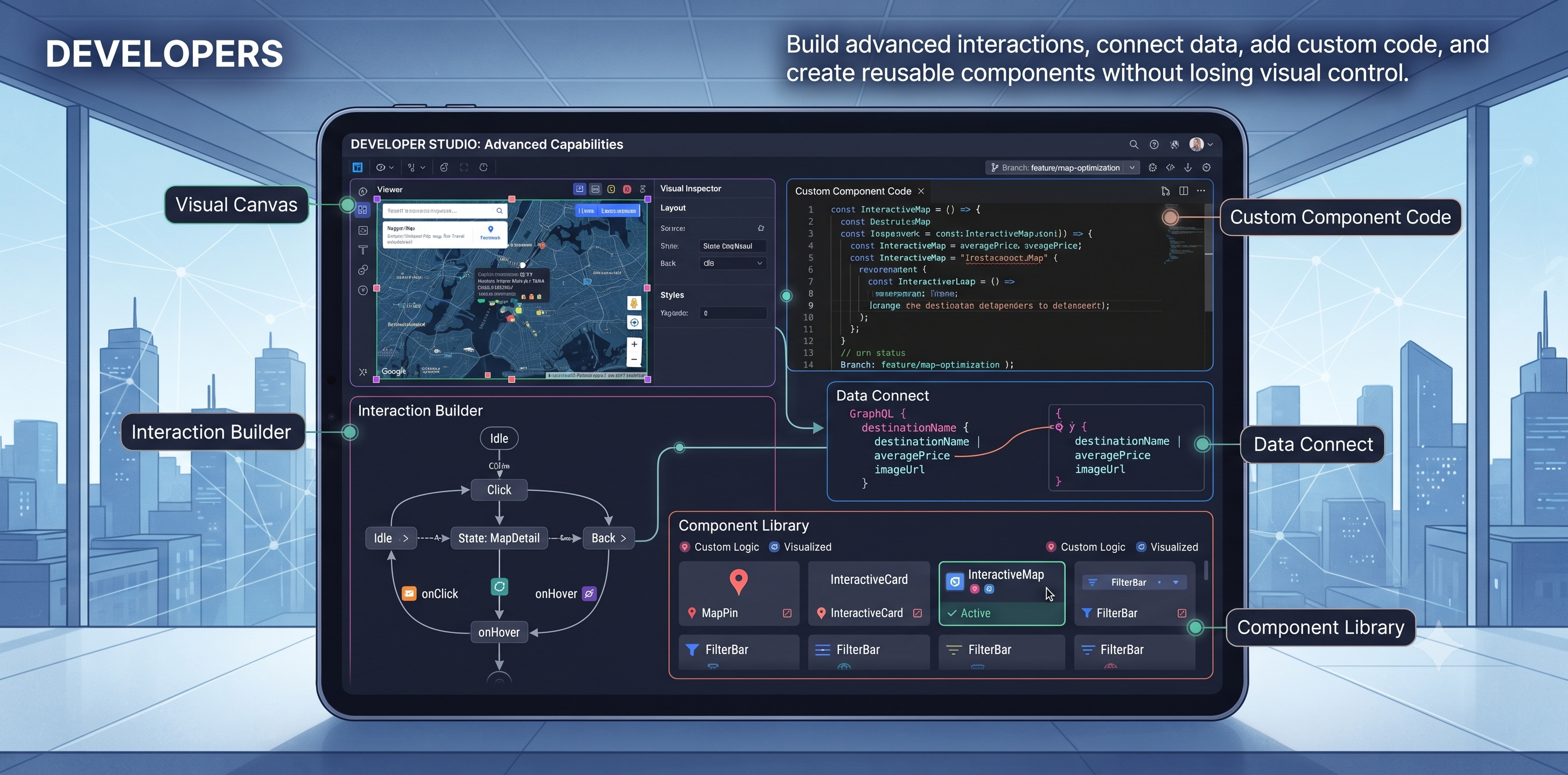Click the image frame icon in Viewer sidebar

(x=363, y=230)
